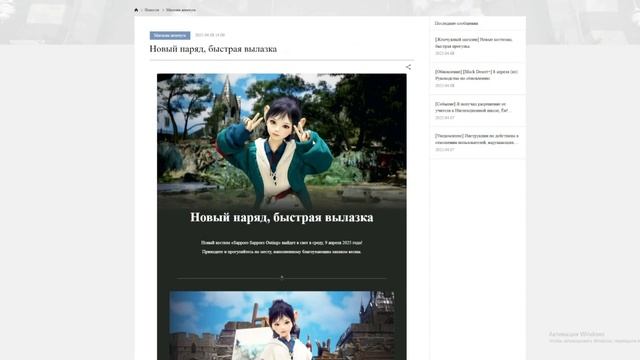Viewport: 640px width, 360px height.
Task: Go to the home page via house icon
Action: coord(136,10)
